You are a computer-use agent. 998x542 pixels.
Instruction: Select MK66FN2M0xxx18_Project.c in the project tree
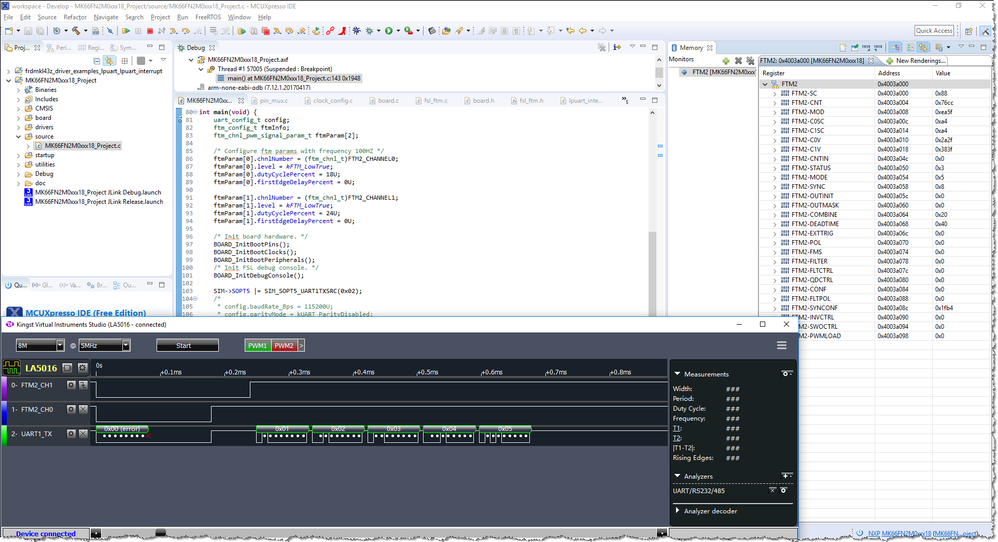(83, 146)
